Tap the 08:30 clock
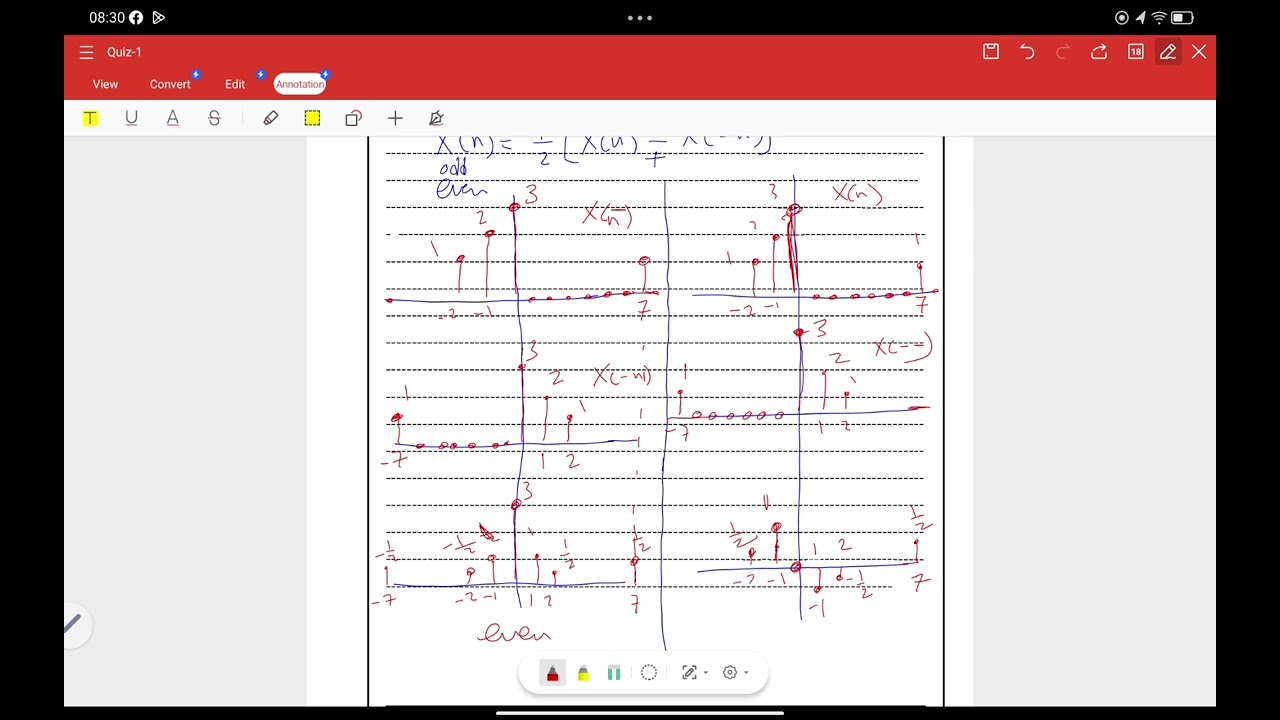The width and height of the screenshot is (1280, 720). [x=106, y=17]
